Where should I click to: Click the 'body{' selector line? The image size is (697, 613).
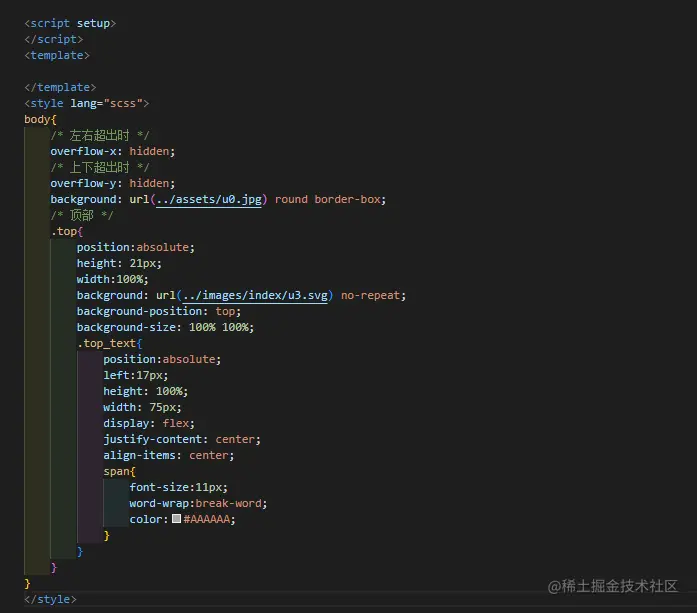pyautogui.click(x=40, y=119)
